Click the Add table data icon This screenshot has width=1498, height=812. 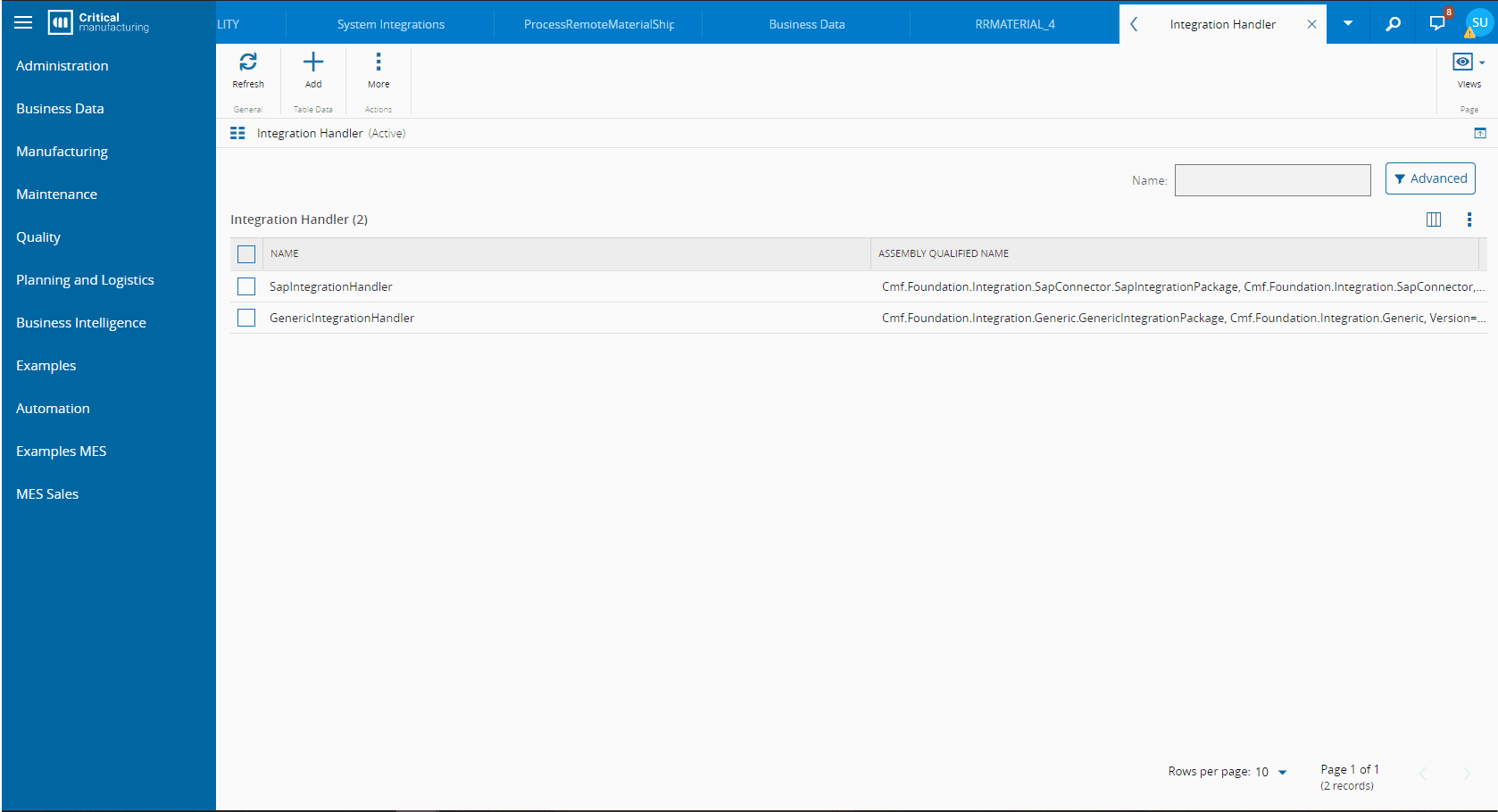tap(313, 62)
